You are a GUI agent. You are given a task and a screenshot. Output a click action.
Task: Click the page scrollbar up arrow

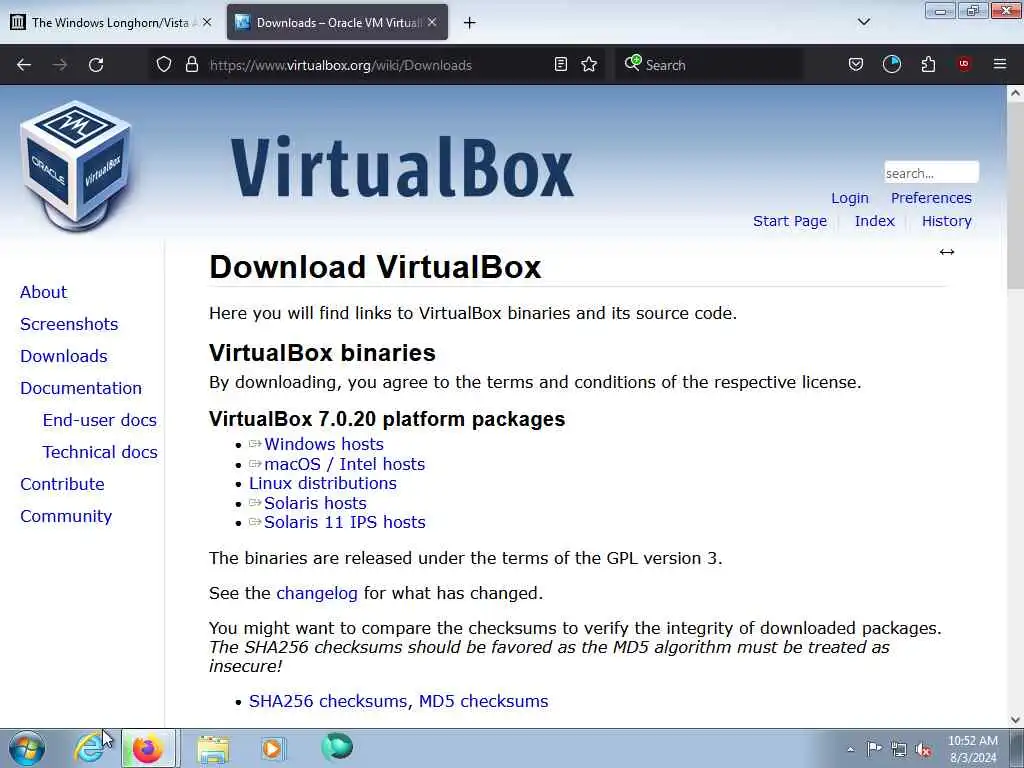click(1015, 93)
